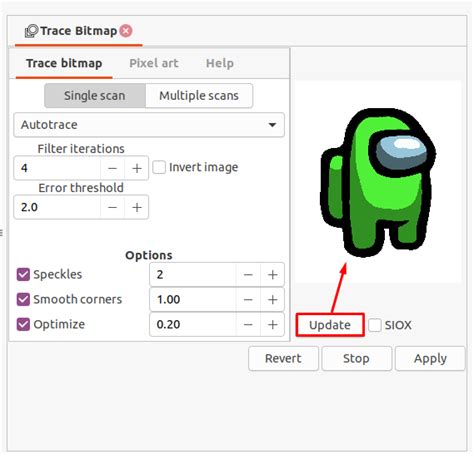Enable the Invert image checkbox
Screen dimensions: 474x454
[159, 167]
